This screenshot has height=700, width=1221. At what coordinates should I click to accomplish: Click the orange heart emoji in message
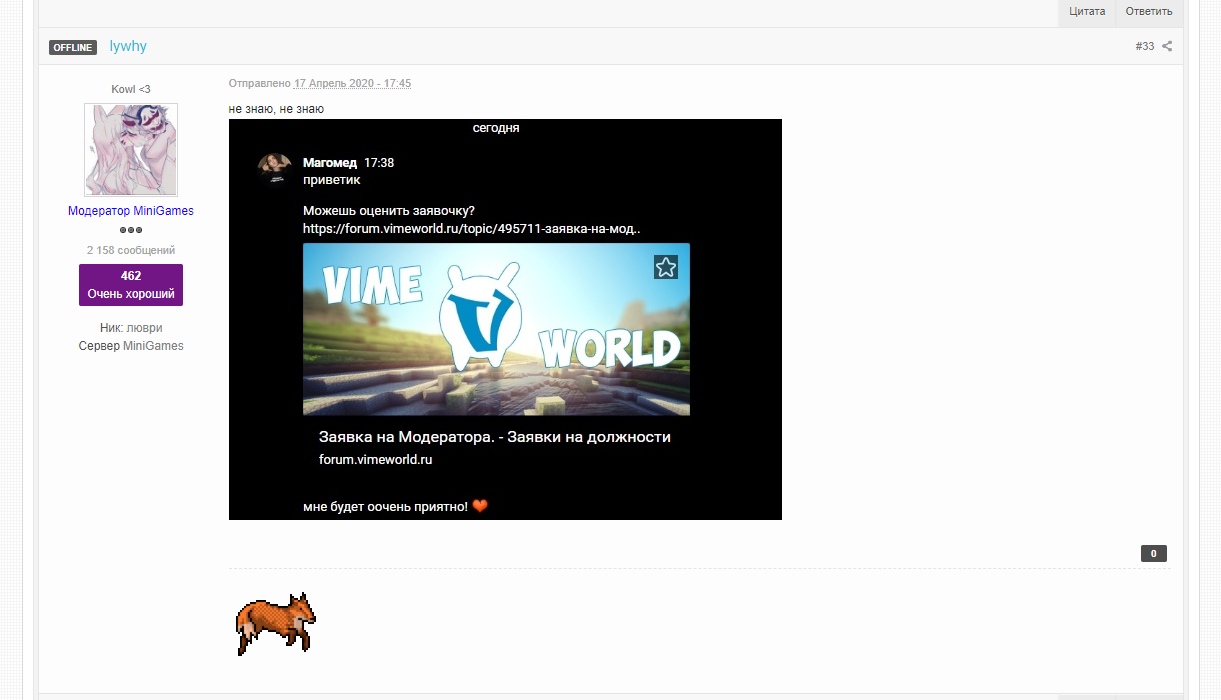(x=480, y=506)
